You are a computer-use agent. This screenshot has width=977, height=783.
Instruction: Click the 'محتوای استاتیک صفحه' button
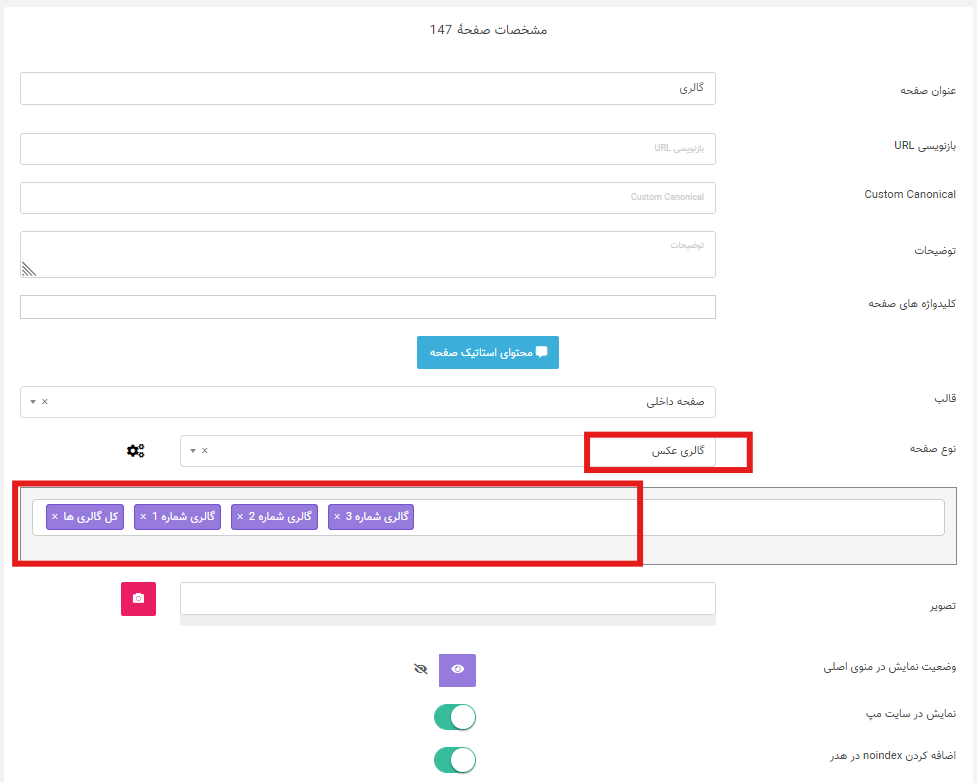pos(488,353)
